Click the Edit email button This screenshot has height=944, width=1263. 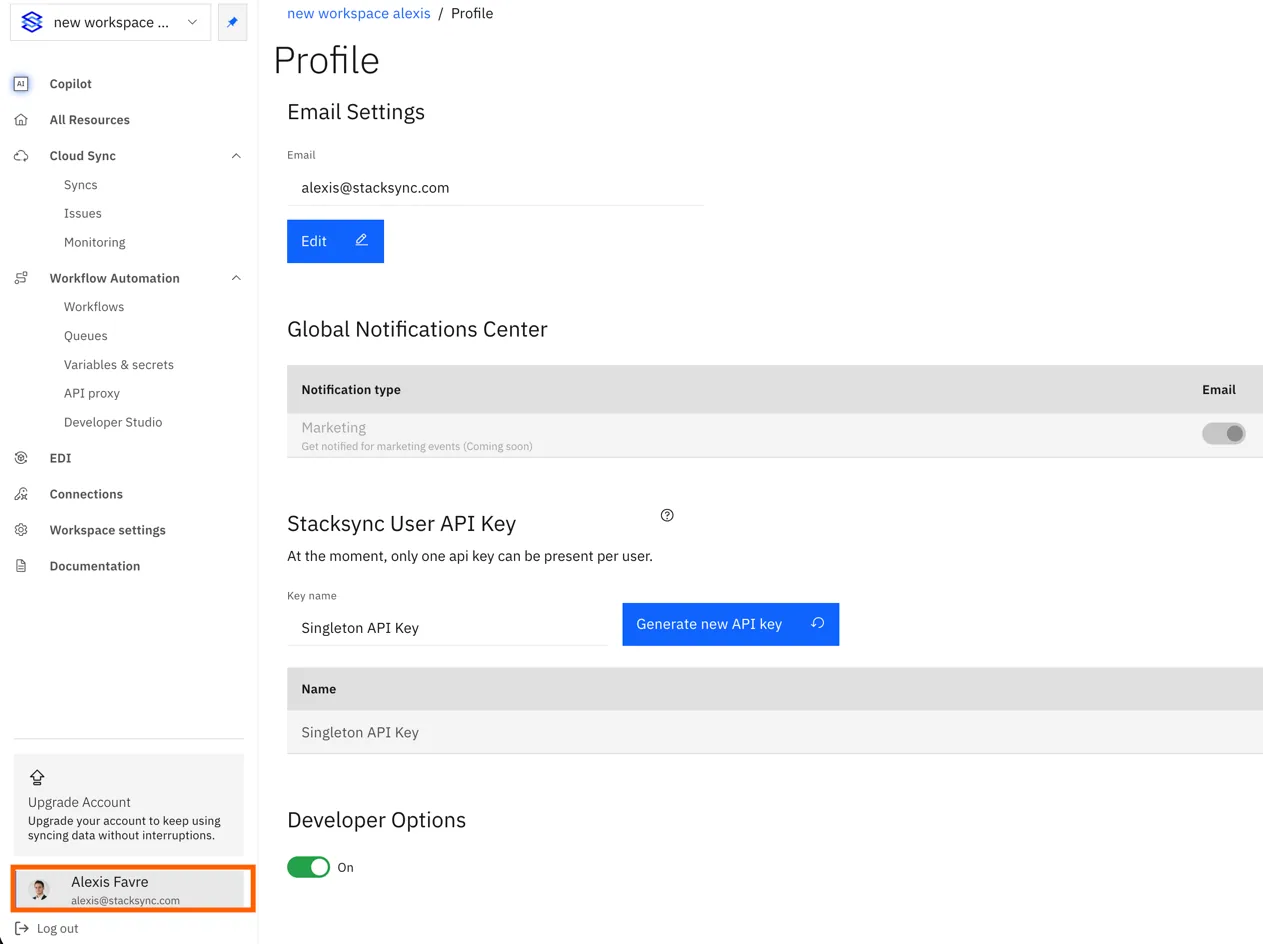coord(335,241)
